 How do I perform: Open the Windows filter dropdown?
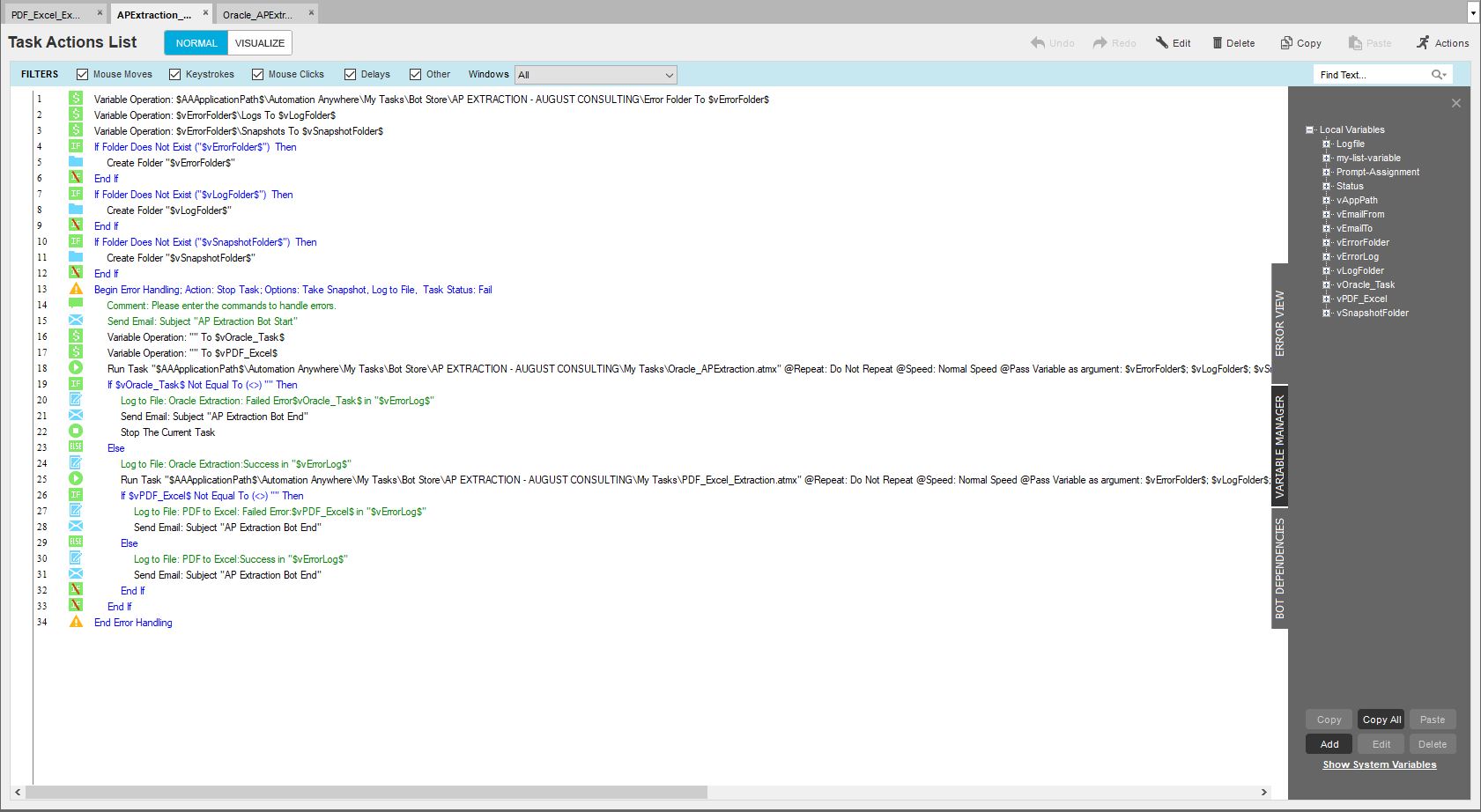[x=596, y=75]
